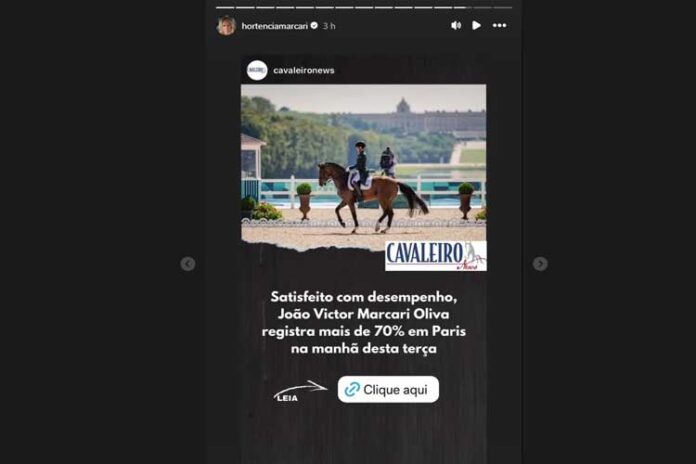
Task: Click the verified badge beside hortenciamarcari
Action: click(314, 25)
